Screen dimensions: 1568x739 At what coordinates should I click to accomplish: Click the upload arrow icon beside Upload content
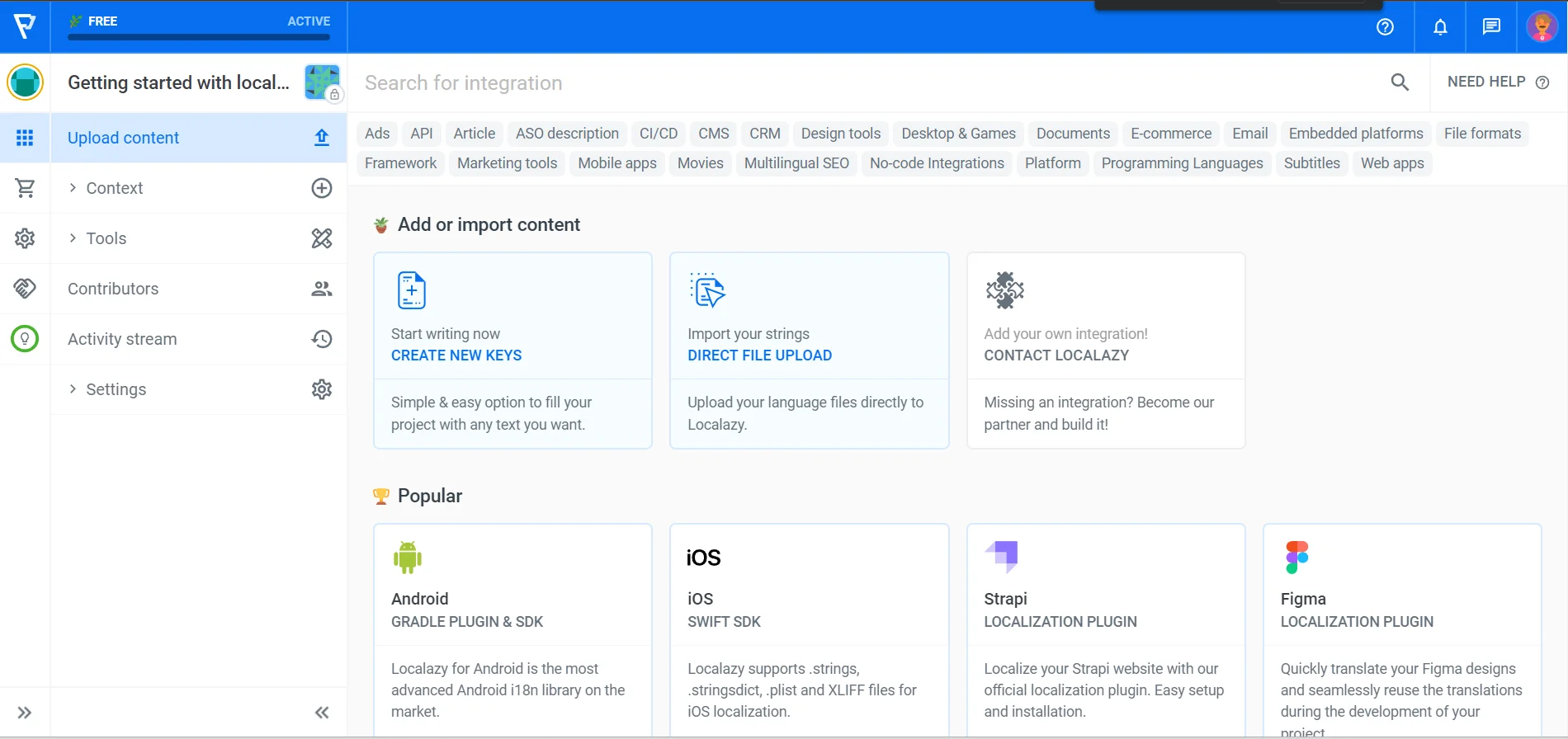click(322, 138)
